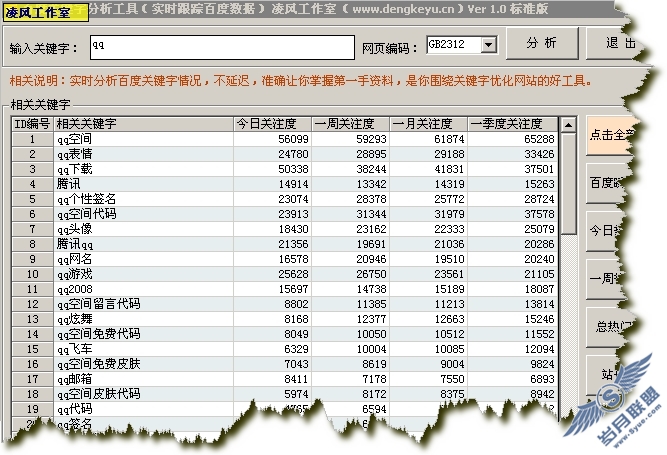Click the 今日 button in right panel
Image resolution: width=667 pixels, height=455 pixels.
pos(604,230)
